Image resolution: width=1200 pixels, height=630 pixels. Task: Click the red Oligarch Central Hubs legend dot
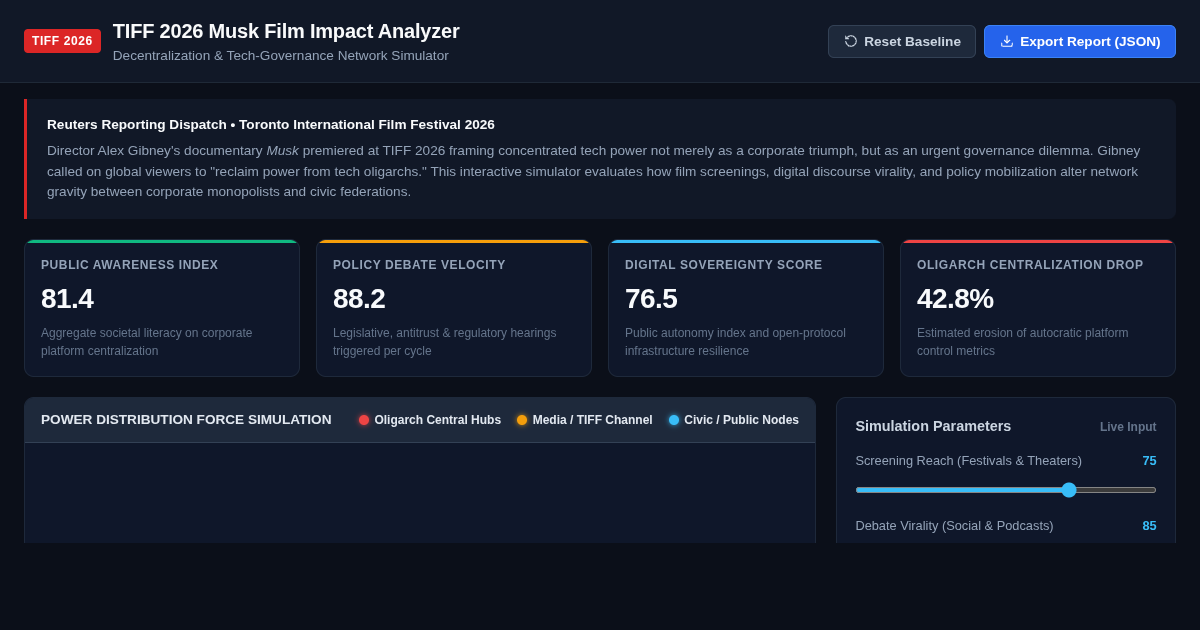tap(364, 420)
